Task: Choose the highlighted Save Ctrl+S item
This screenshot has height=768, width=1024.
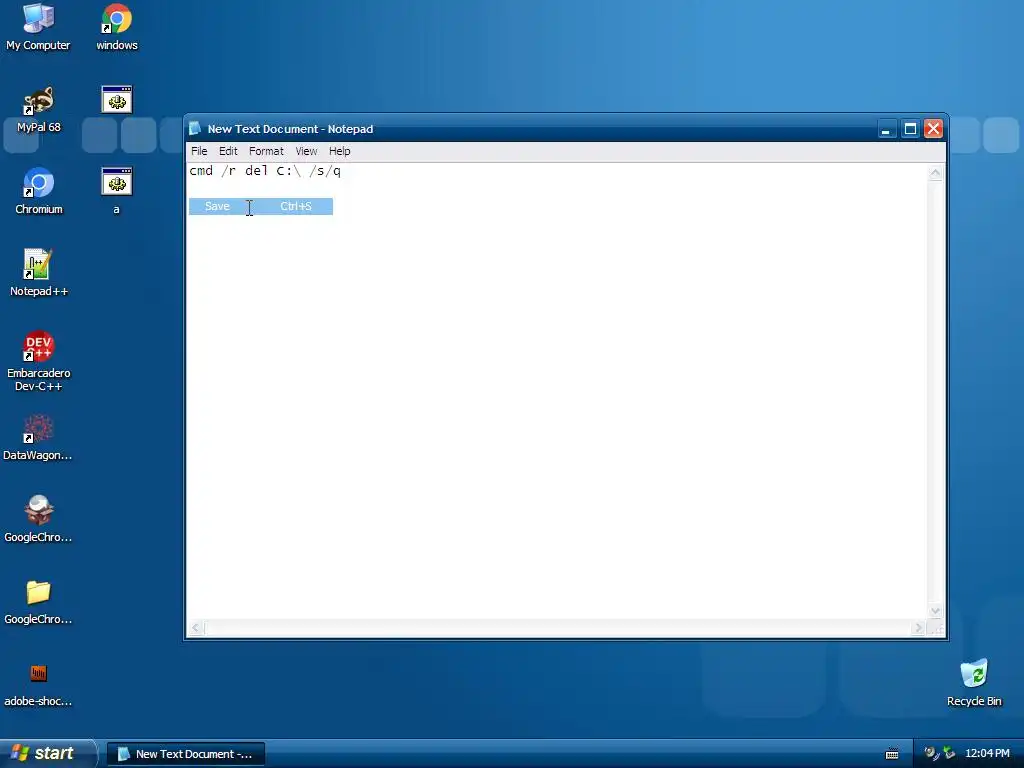Action: point(261,206)
